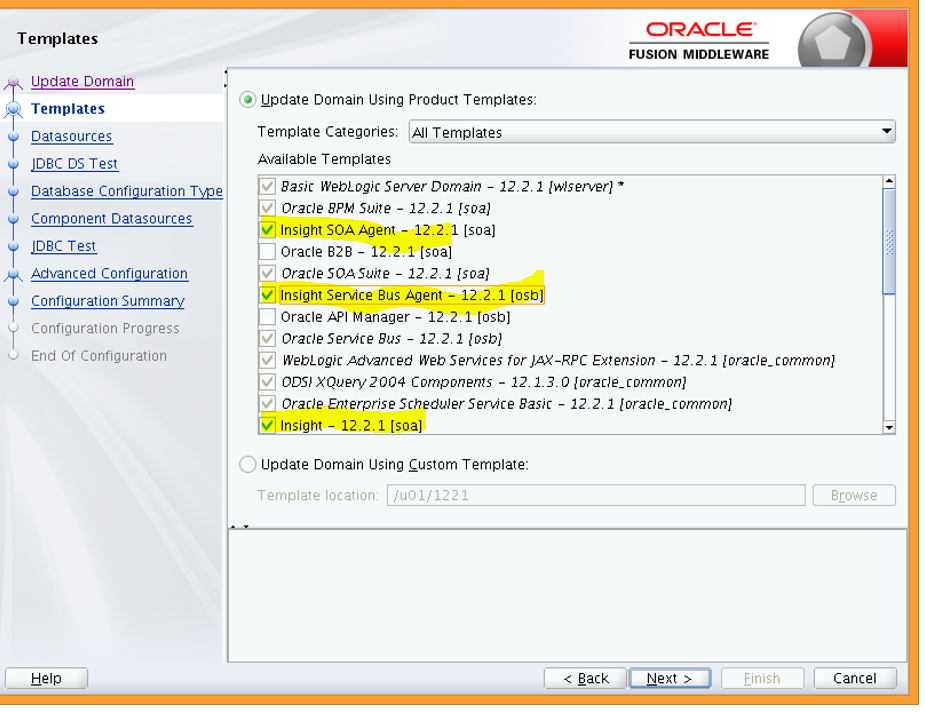Click the Cancel button
The image size is (925, 713).
pyautogui.click(x=855, y=678)
